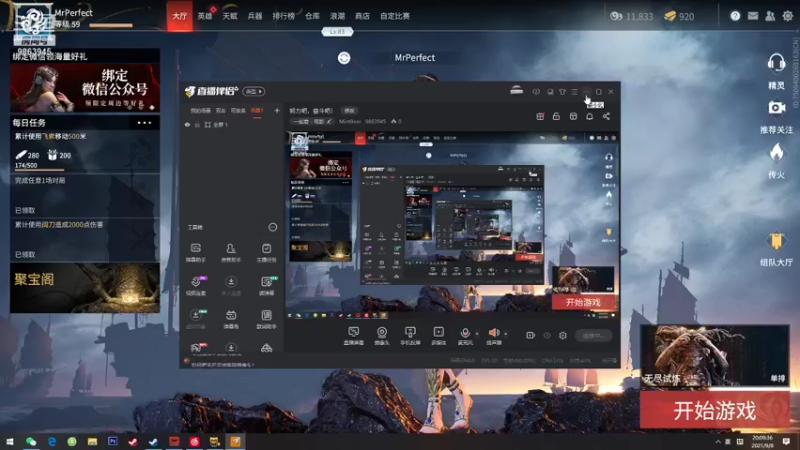Screen dimensions: 800x450
Task: Expand speaker options arrow
Action: [506, 334]
